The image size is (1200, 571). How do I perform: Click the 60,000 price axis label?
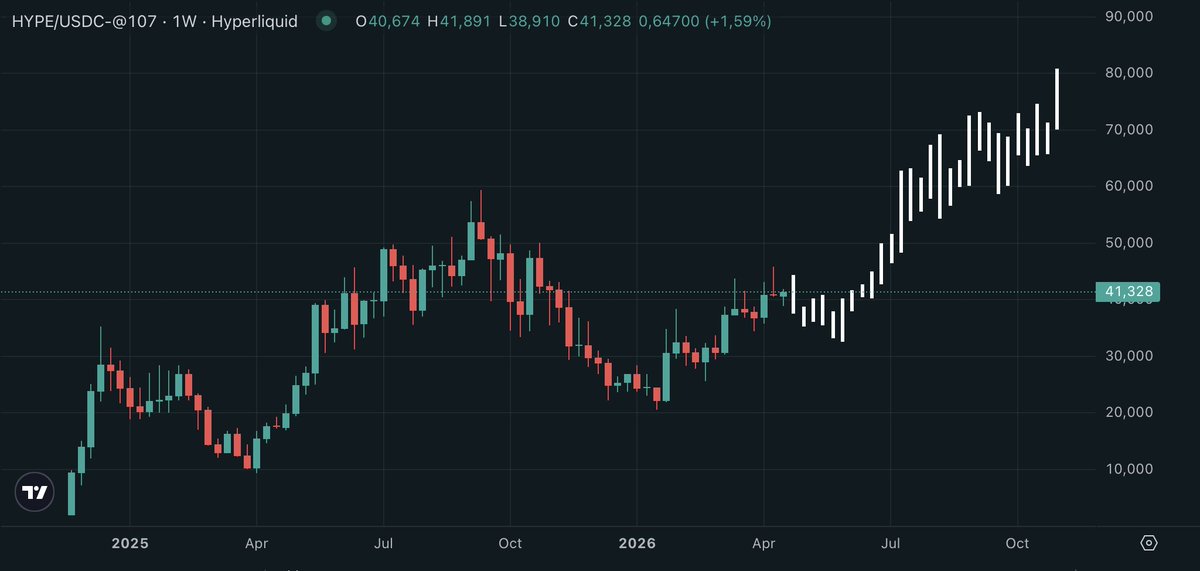tap(1129, 186)
